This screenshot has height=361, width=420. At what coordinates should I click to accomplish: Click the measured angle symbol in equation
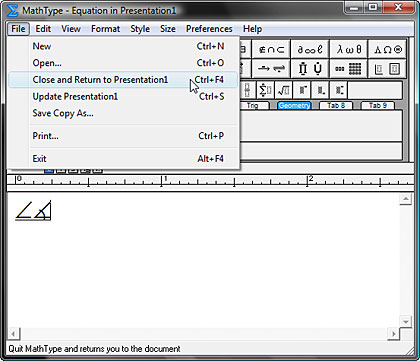[x=43, y=210]
